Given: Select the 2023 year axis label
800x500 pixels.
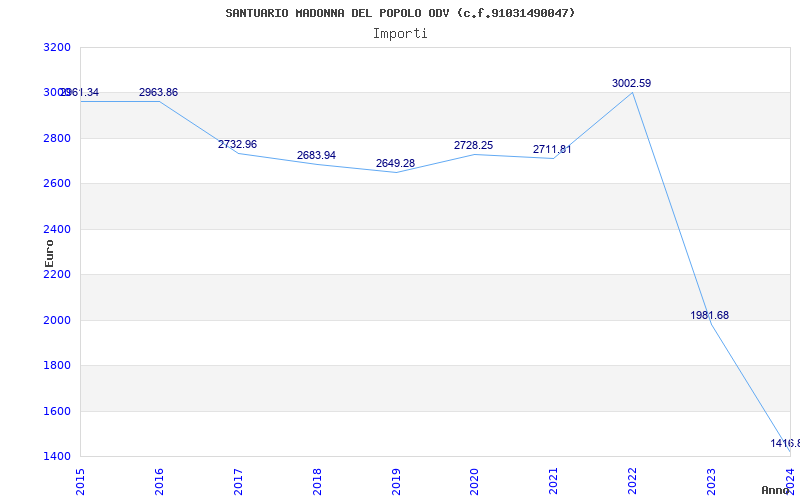Looking at the screenshot, I should click(711, 482).
